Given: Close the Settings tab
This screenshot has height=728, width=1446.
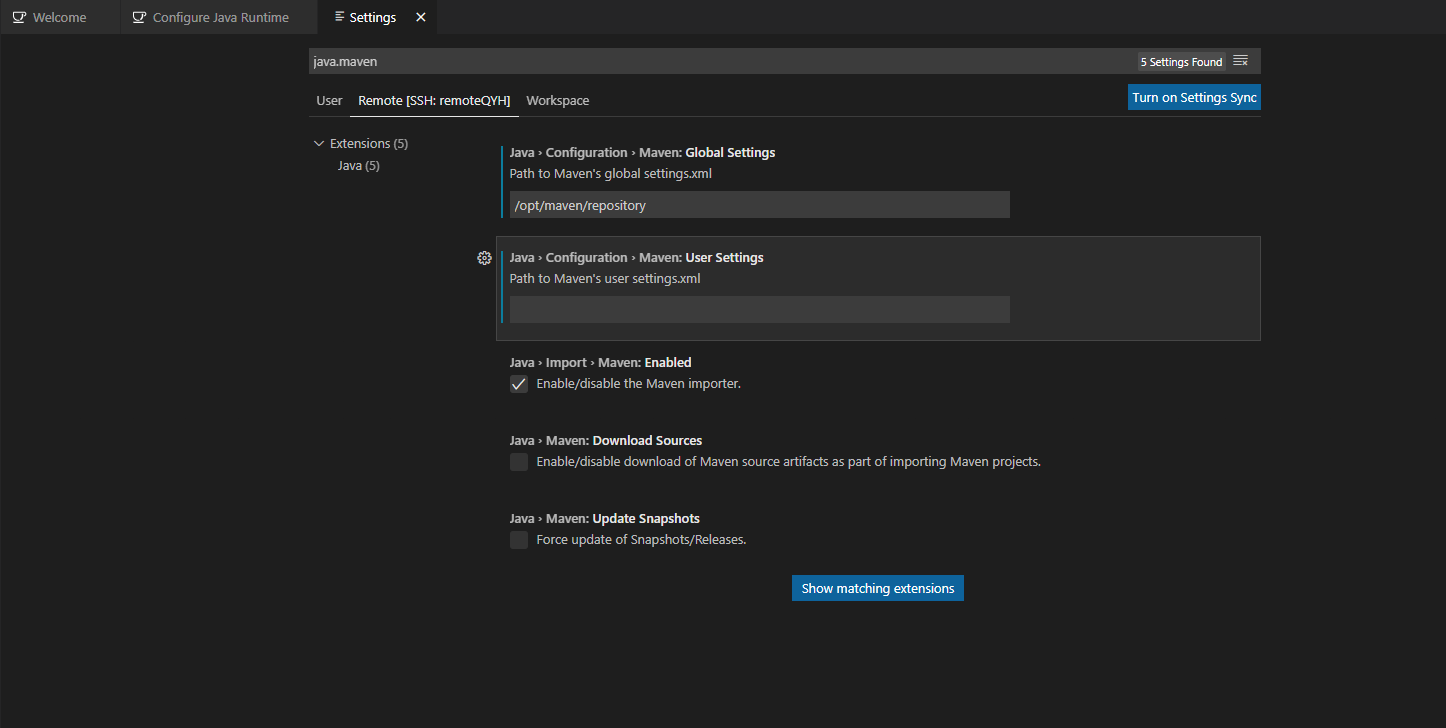Looking at the screenshot, I should pyautogui.click(x=420, y=17).
